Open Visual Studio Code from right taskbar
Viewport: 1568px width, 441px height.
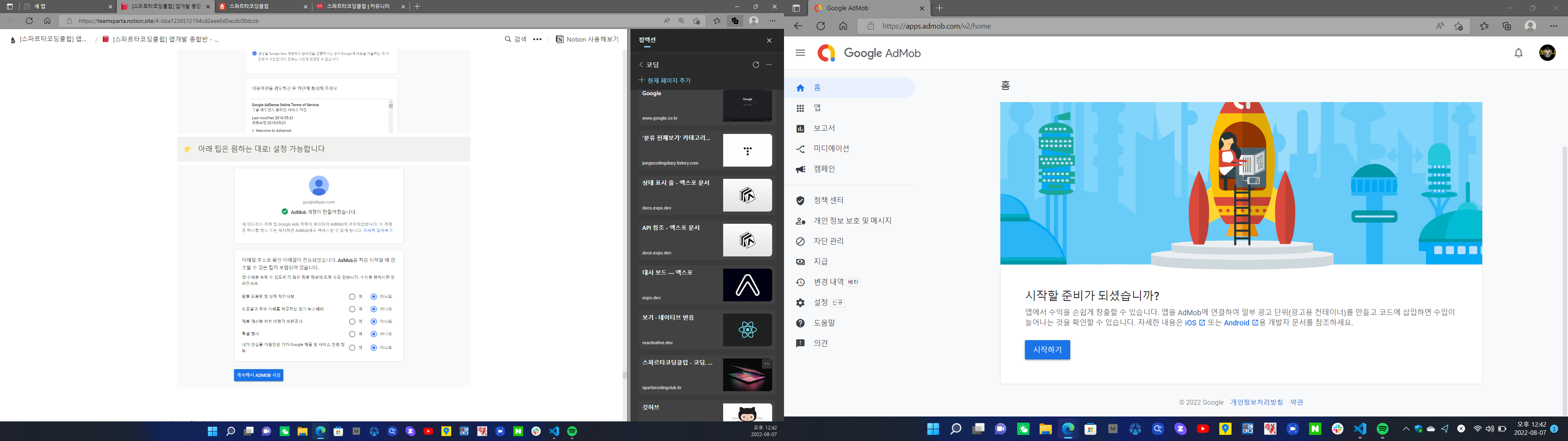[1360, 429]
